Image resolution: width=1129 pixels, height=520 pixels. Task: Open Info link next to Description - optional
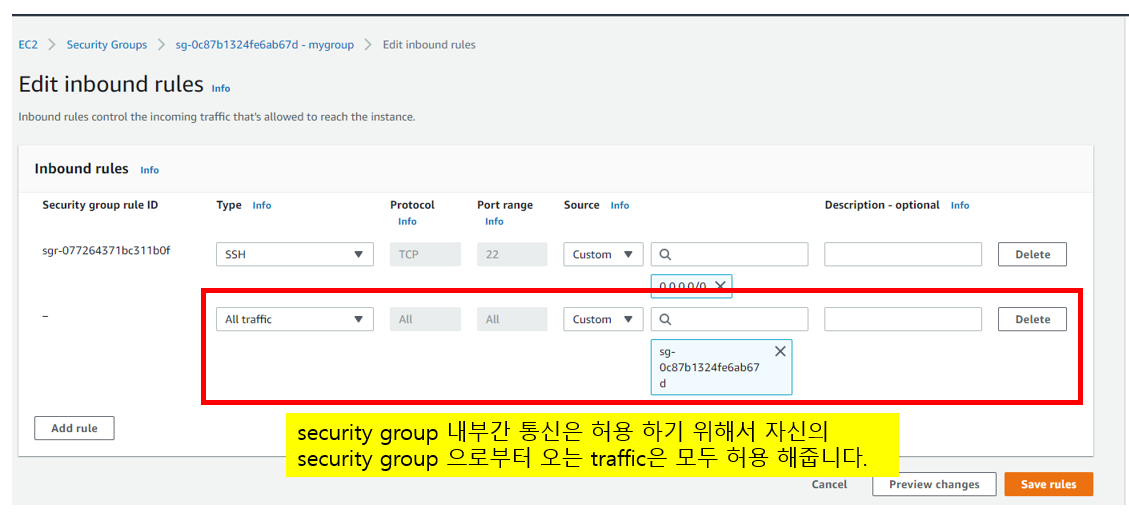point(960,205)
